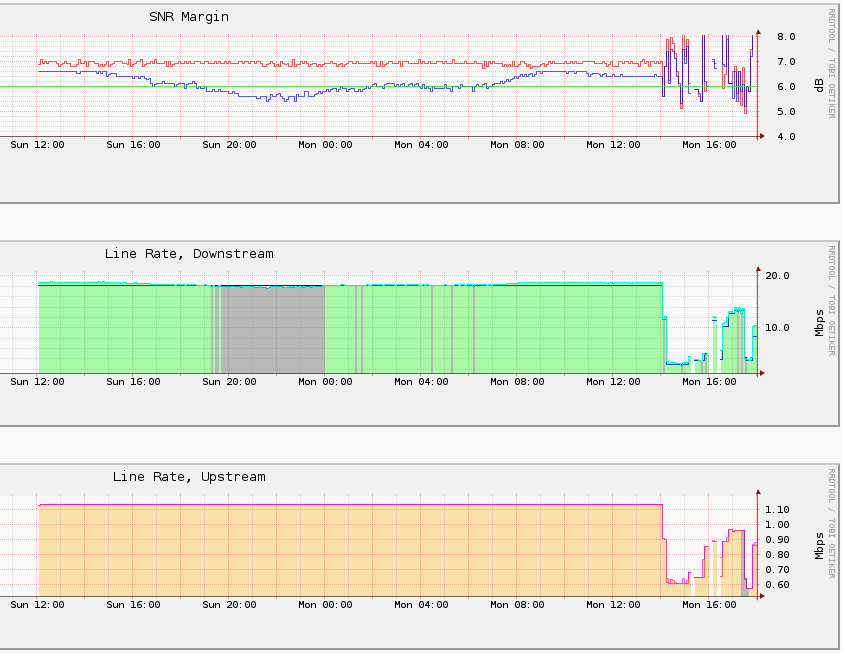Click "Sun 16:00" under Upstream graph
The height and width of the screenshot is (653, 843).
point(133,605)
